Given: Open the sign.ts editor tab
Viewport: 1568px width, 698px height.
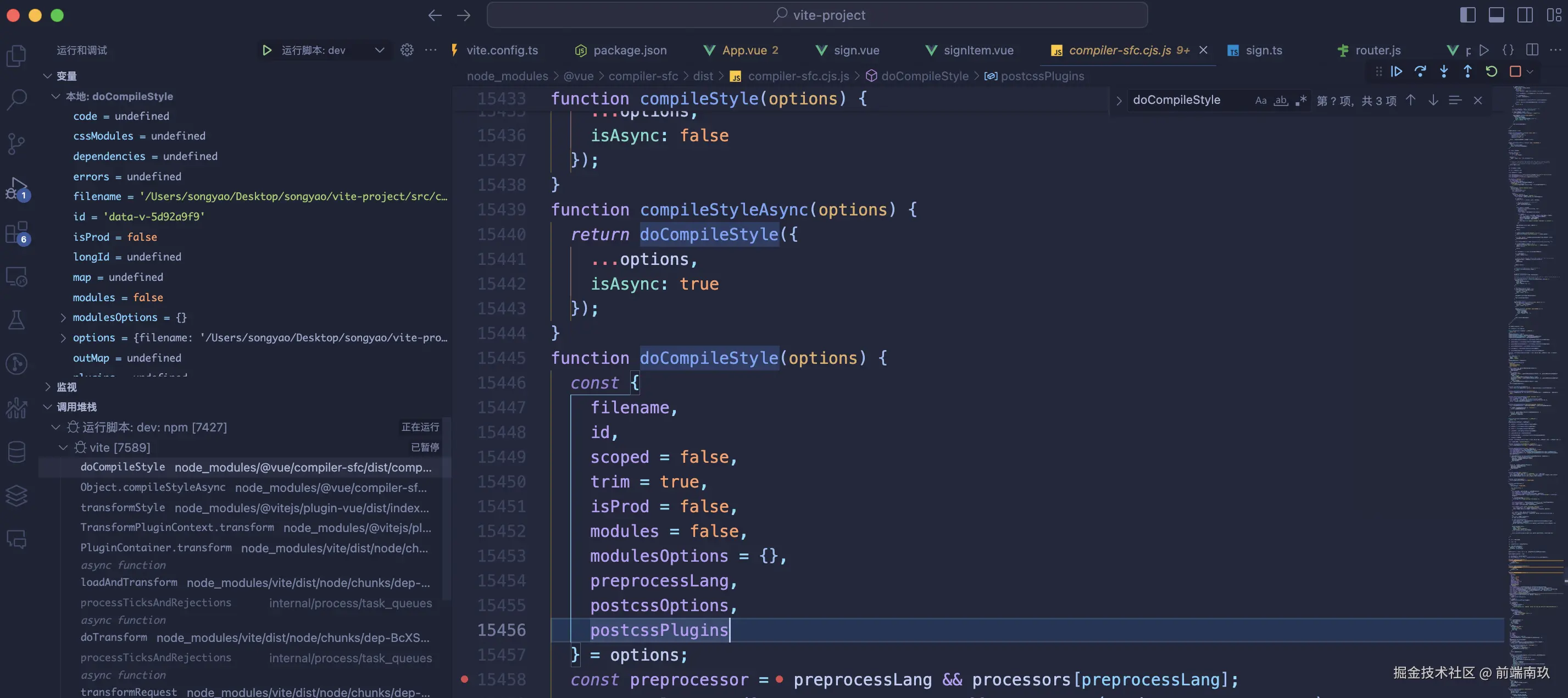Looking at the screenshot, I should [x=1263, y=50].
